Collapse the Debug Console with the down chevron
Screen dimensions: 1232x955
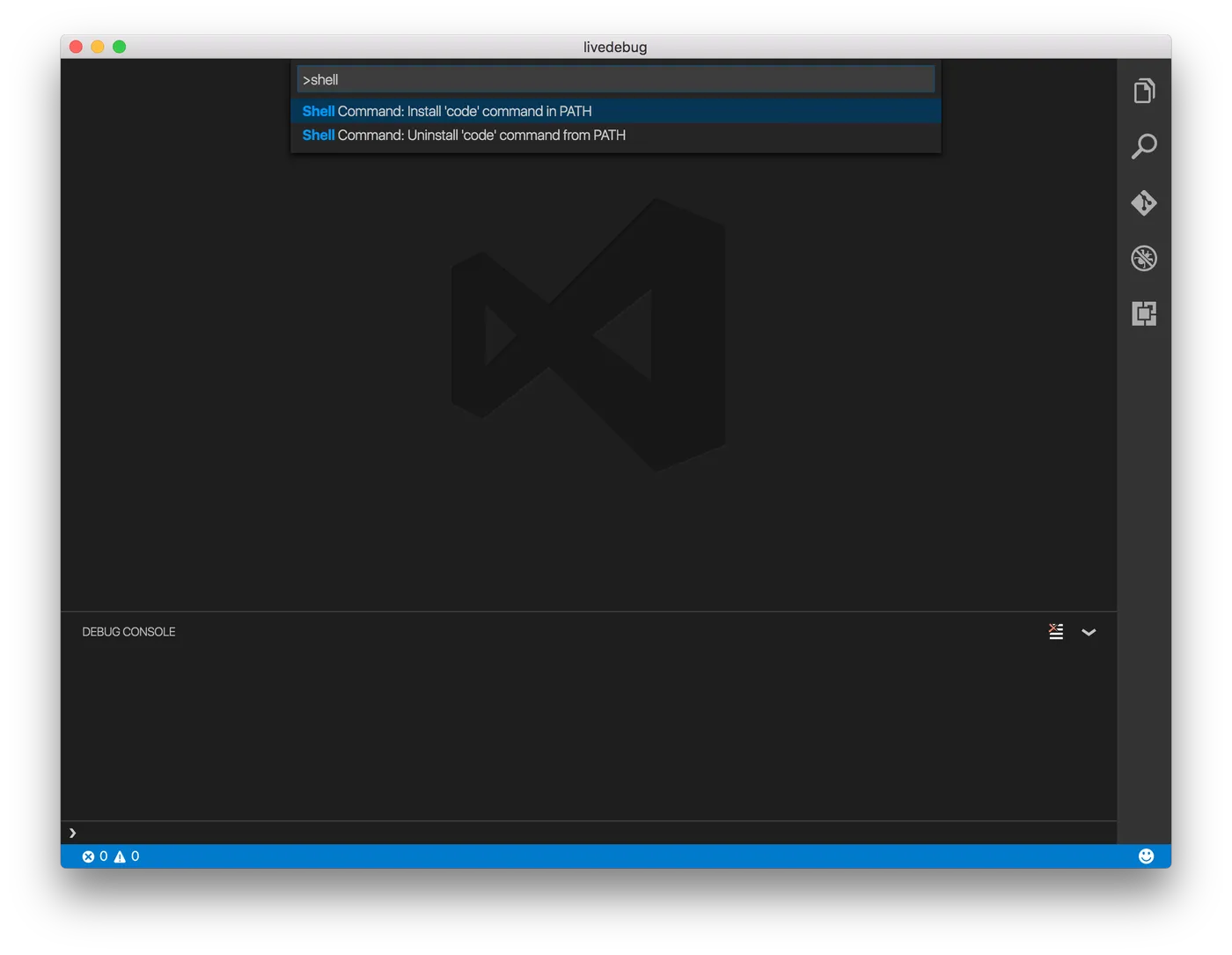coord(1089,632)
